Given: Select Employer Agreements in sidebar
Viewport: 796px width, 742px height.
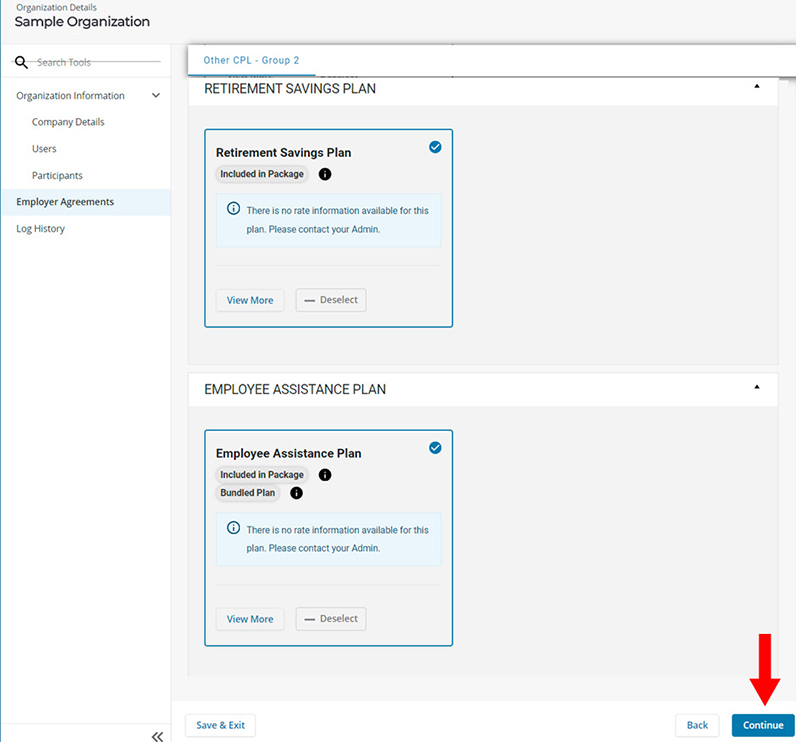Looking at the screenshot, I should tap(86, 202).
